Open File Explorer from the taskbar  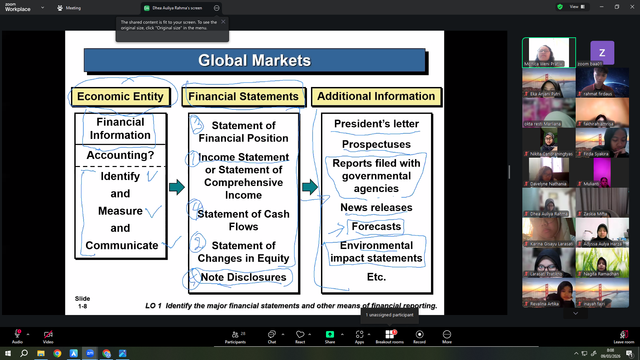41,353
